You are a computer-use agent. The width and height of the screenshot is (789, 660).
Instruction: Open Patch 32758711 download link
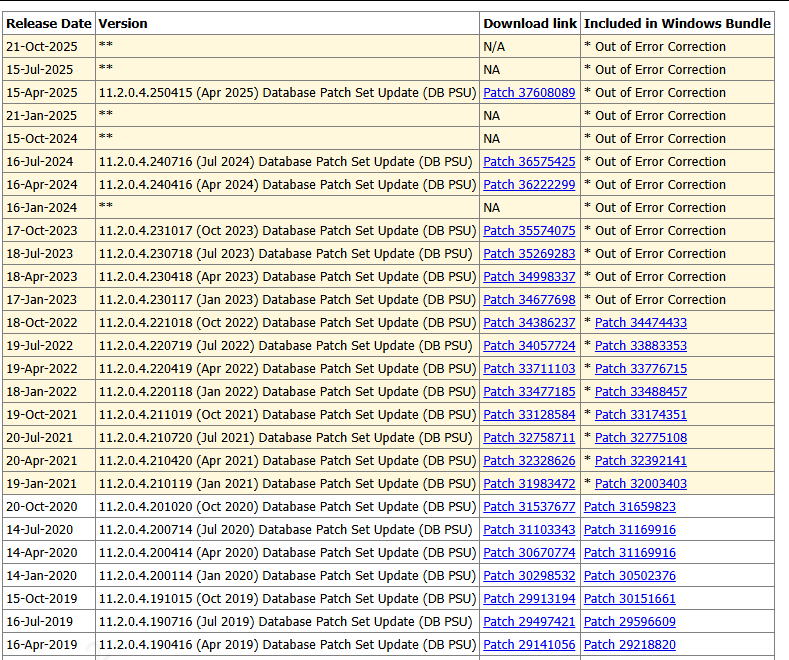point(529,438)
